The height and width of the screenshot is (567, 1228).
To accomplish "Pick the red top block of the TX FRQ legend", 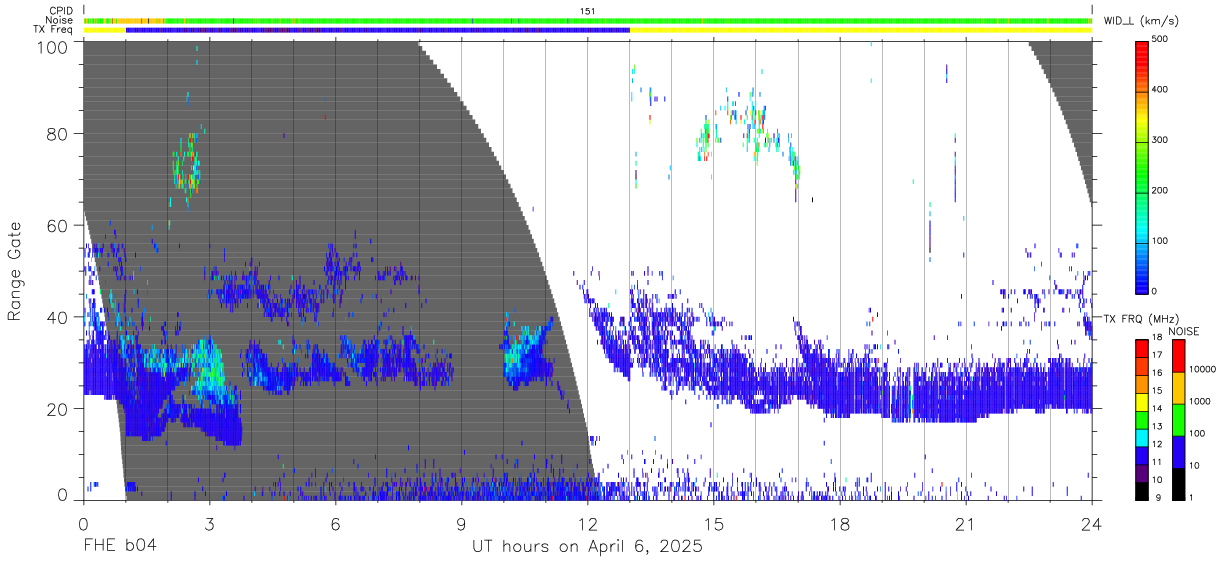I will pyautogui.click(x=1143, y=349).
